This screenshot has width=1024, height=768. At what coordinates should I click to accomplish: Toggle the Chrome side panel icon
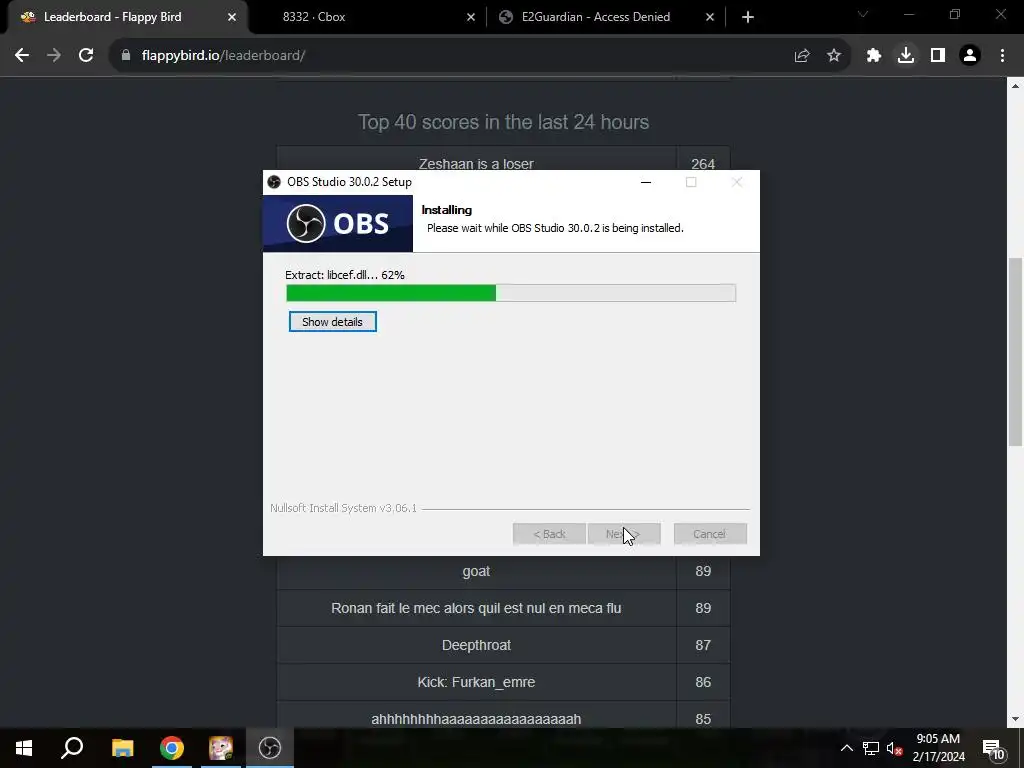coord(938,56)
